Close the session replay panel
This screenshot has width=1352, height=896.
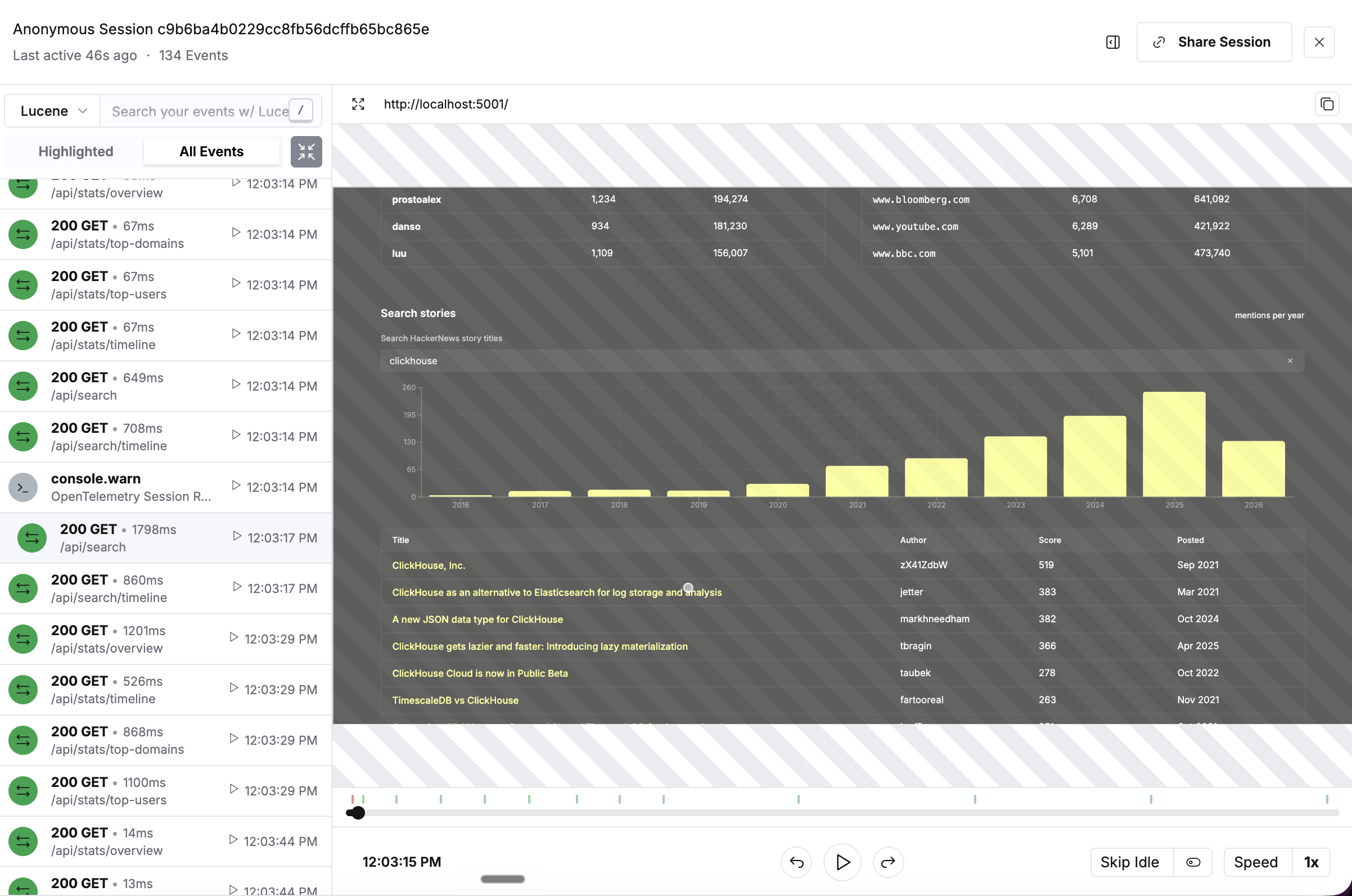click(x=1319, y=42)
